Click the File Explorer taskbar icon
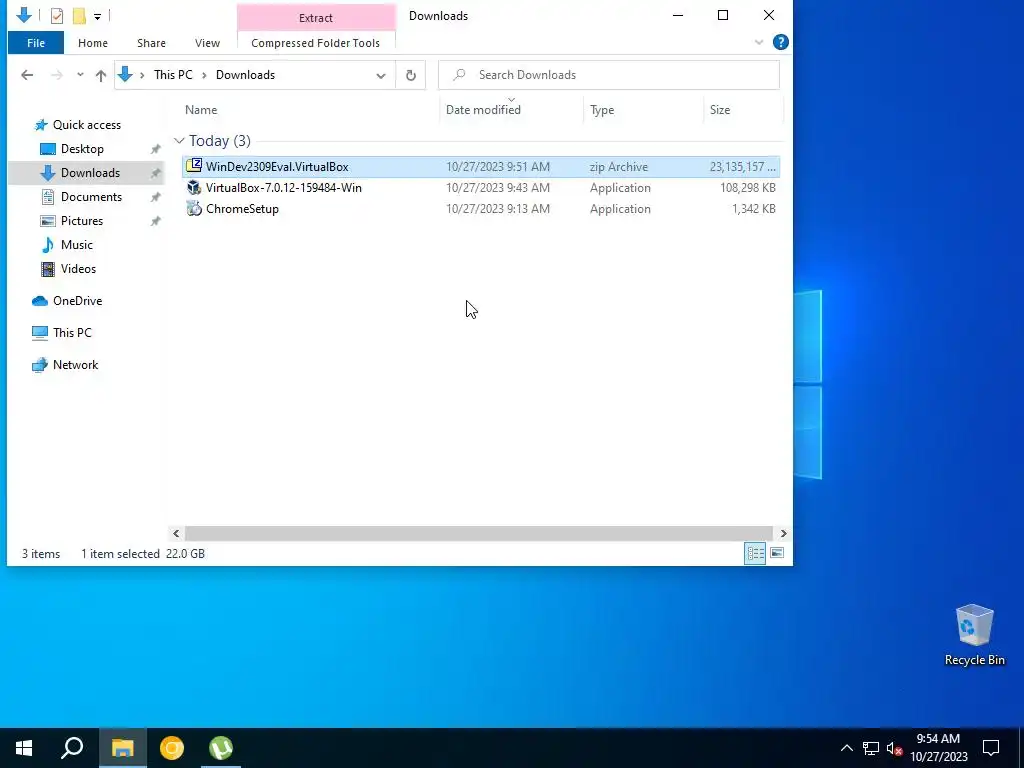The image size is (1024, 768). pos(122,748)
